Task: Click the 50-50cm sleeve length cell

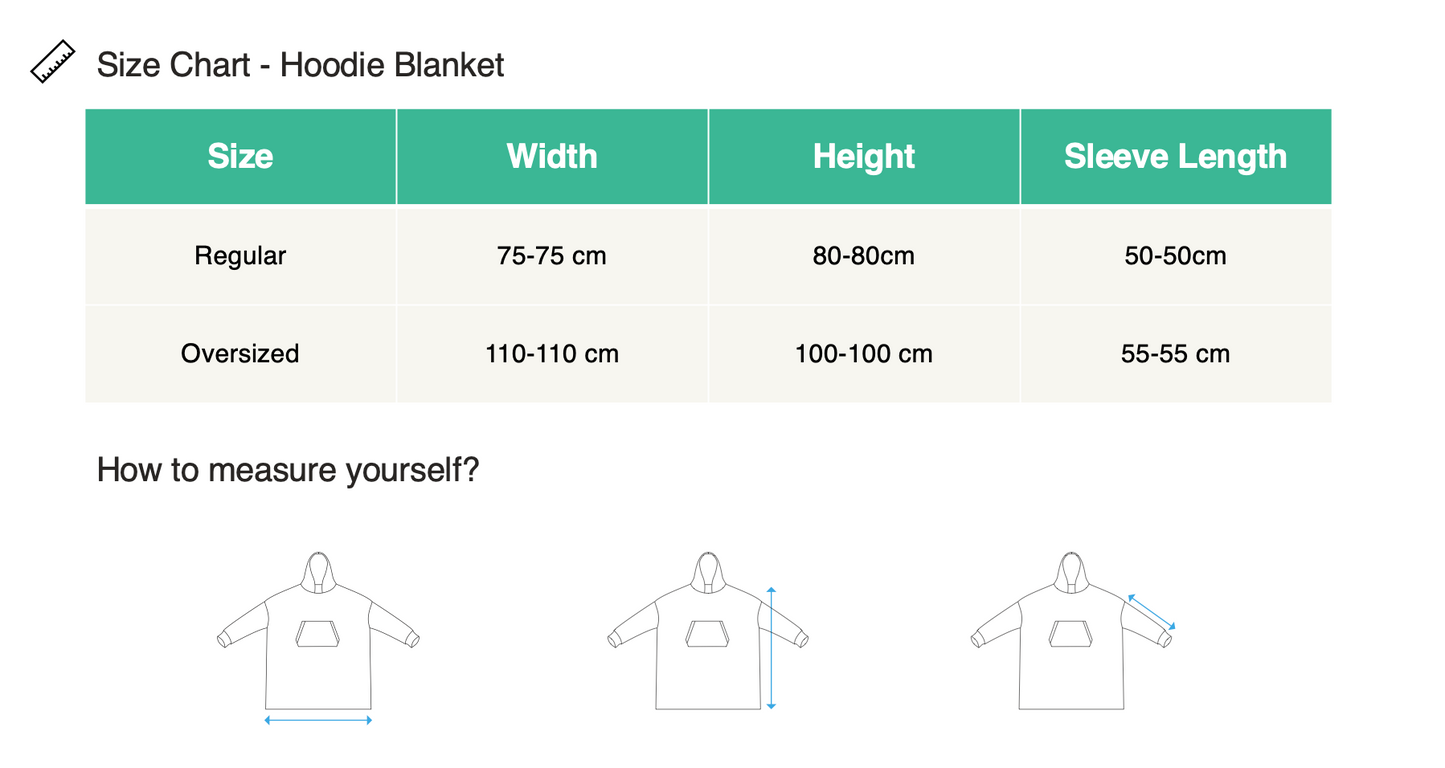Action: pyautogui.click(x=1175, y=256)
